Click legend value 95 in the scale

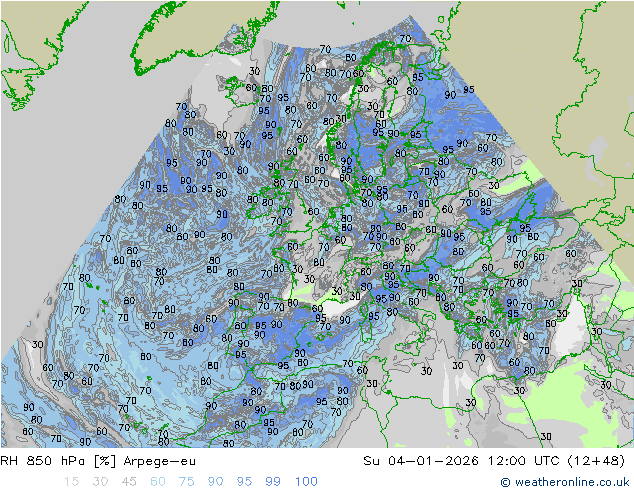[x=244, y=482]
